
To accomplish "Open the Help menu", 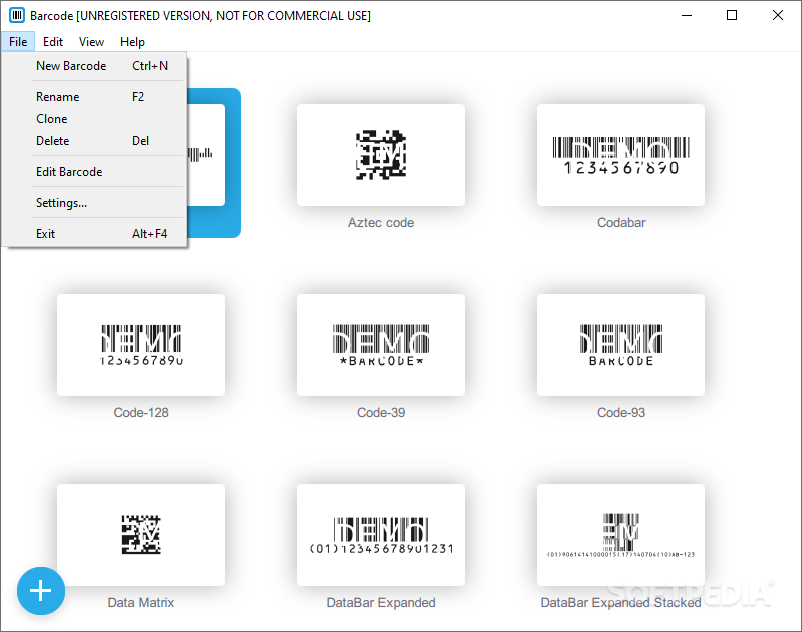I will tap(132, 41).
